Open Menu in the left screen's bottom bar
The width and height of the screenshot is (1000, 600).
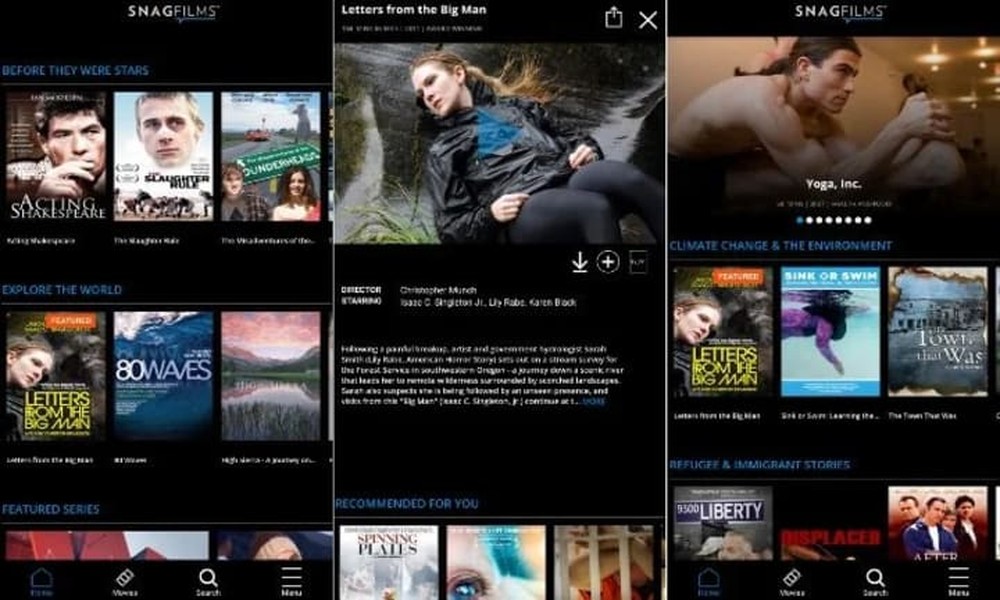291,581
